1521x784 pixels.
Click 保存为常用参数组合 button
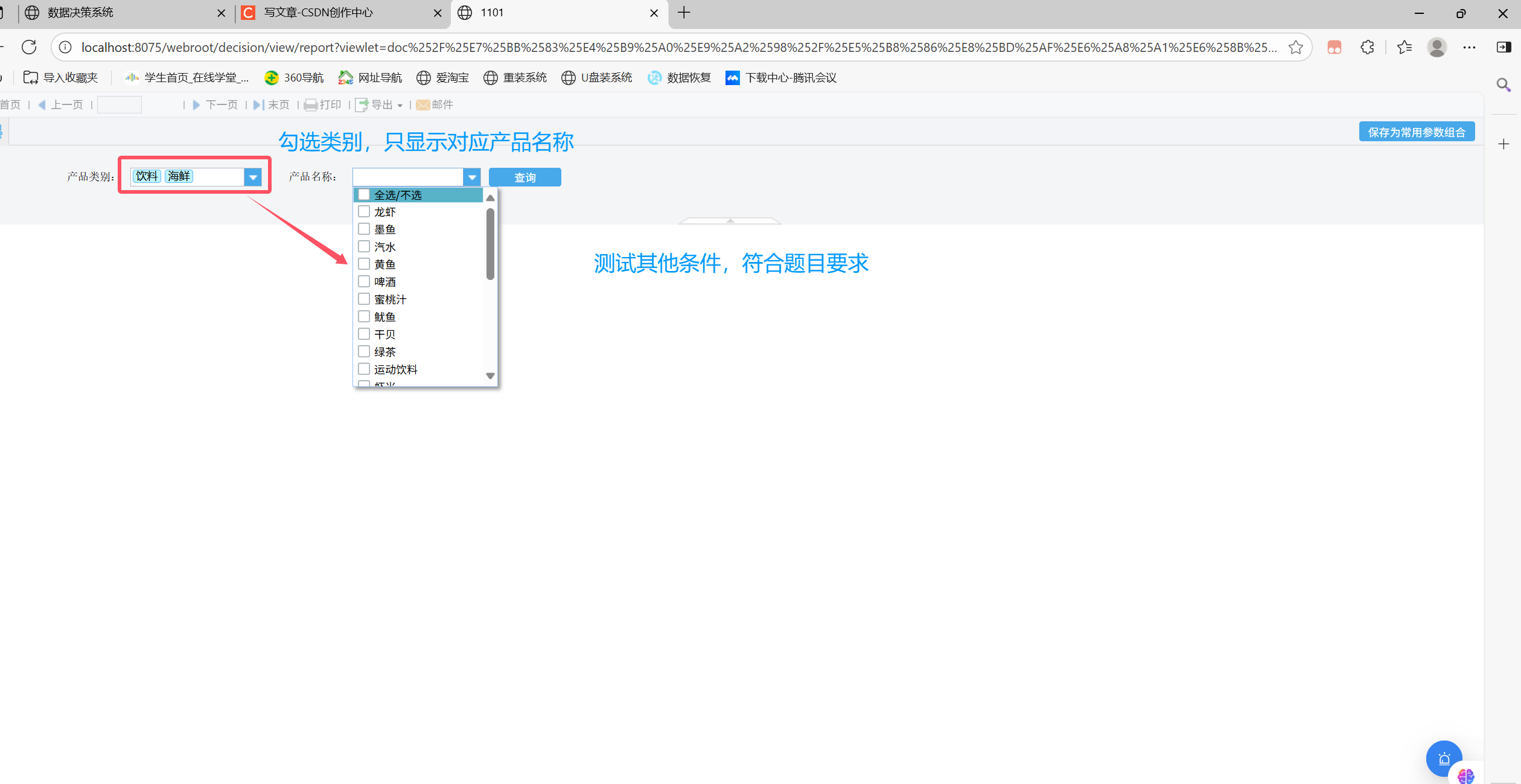1416,132
